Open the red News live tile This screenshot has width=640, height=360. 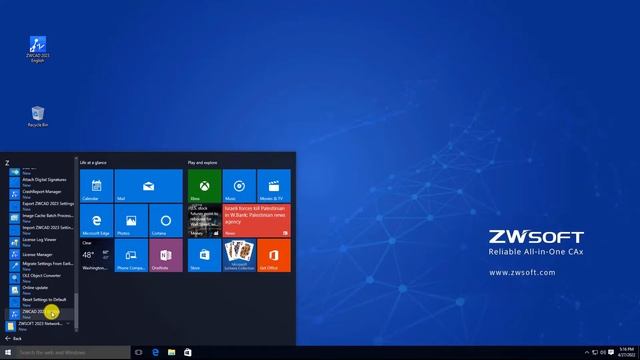click(x=257, y=220)
